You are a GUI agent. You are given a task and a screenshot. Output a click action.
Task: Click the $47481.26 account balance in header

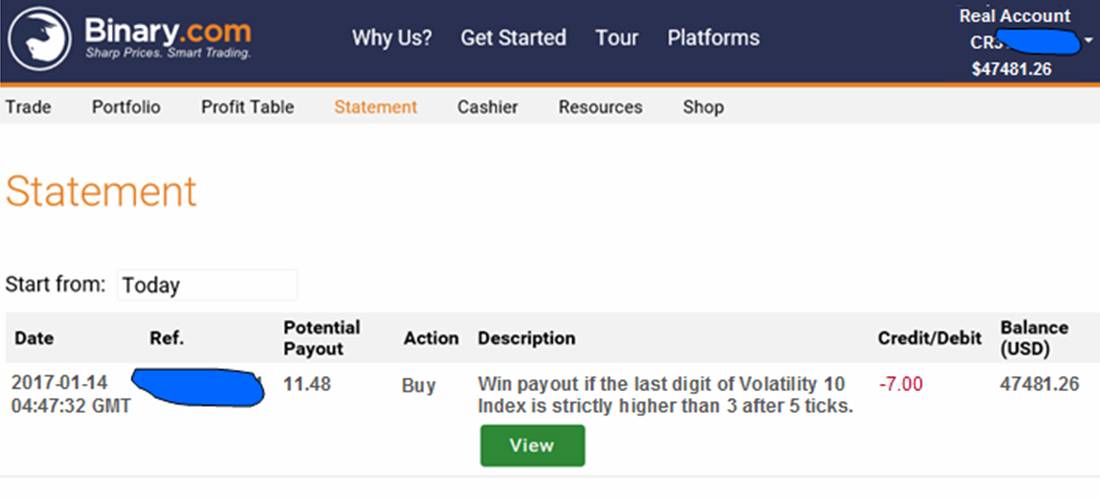click(1011, 69)
